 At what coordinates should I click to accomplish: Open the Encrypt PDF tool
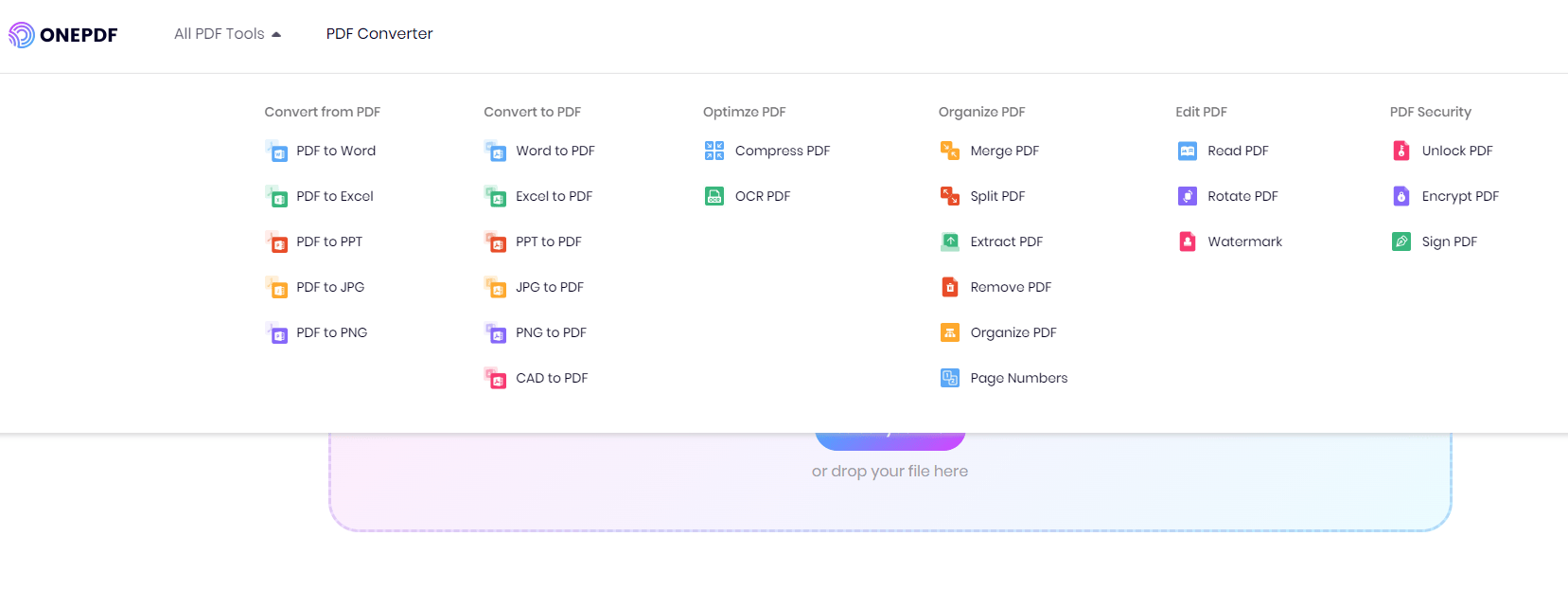[1459, 196]
